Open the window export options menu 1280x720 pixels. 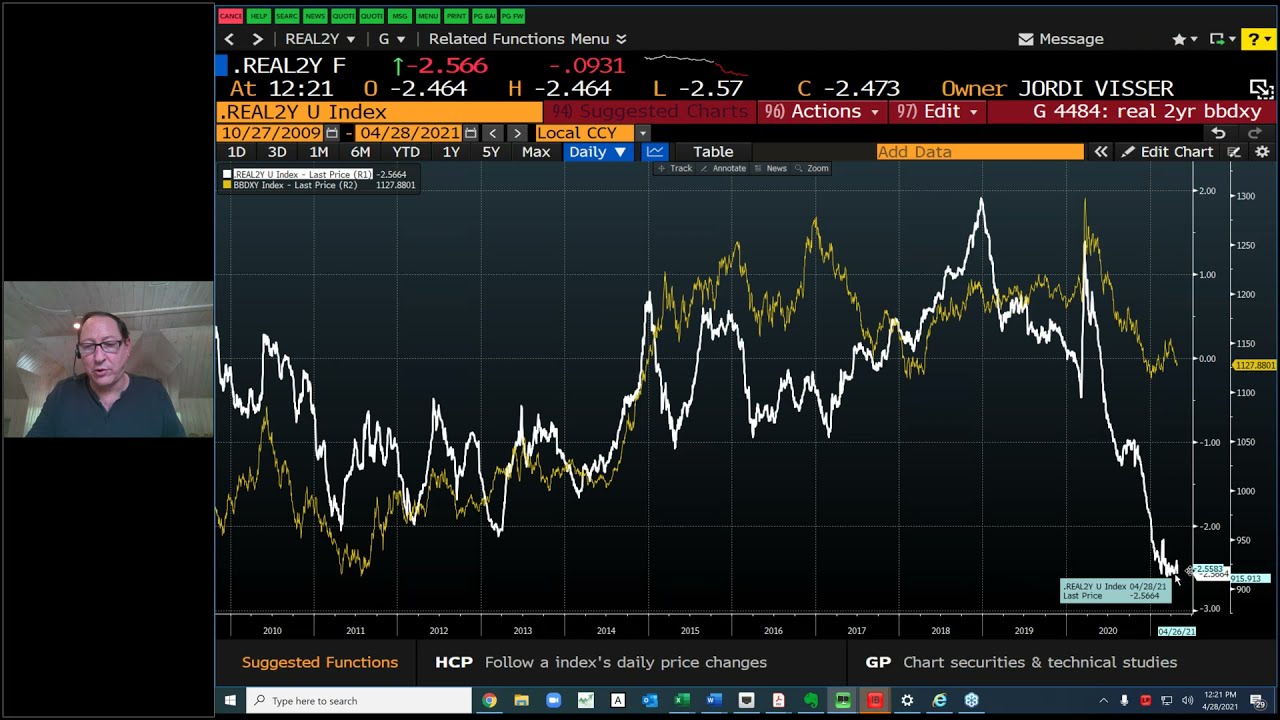tap(1221, 39)
